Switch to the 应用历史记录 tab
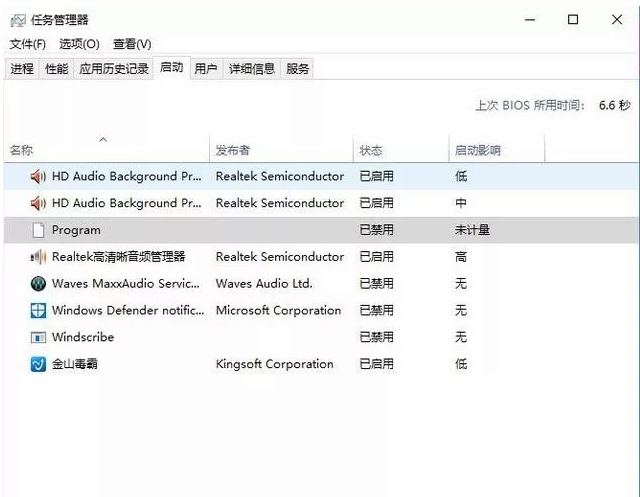Screen dimensions: 640x497 pyautogui.click(x=114, y=69)
